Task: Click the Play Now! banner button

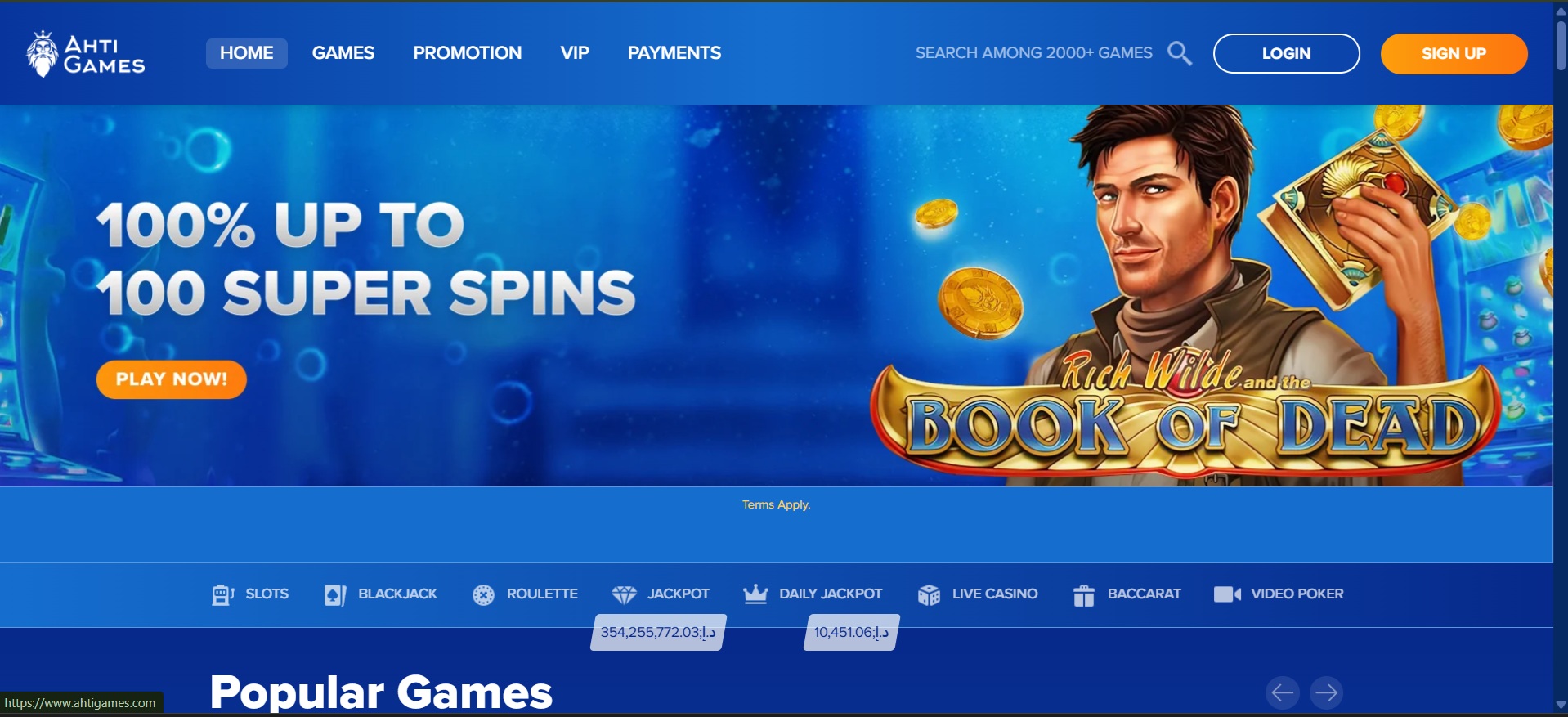Action: point(172,379)
